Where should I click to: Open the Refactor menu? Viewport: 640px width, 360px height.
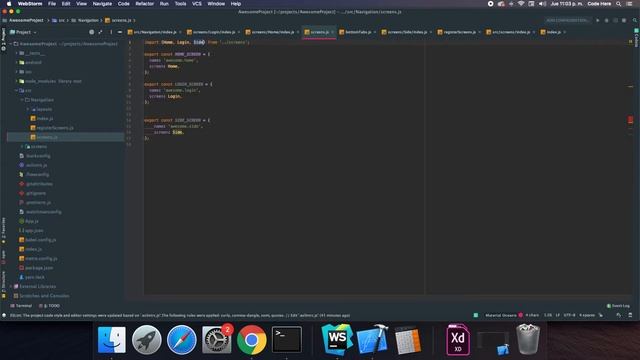tap(144, 4)
